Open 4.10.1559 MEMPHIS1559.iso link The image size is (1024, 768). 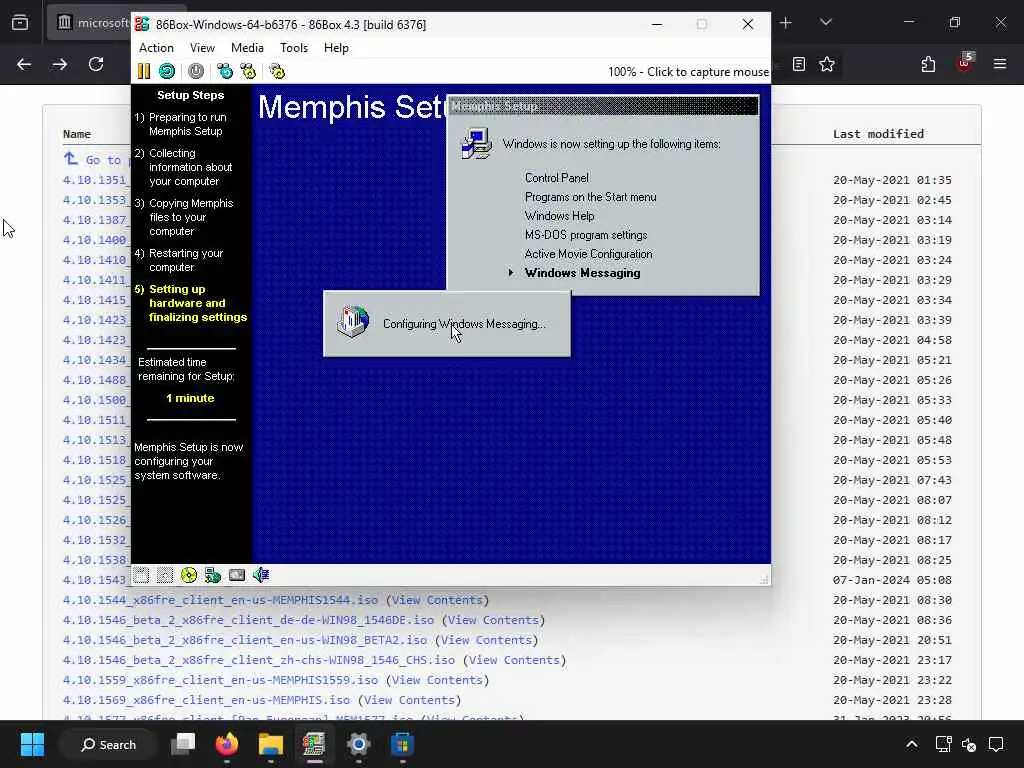point(221,680)
